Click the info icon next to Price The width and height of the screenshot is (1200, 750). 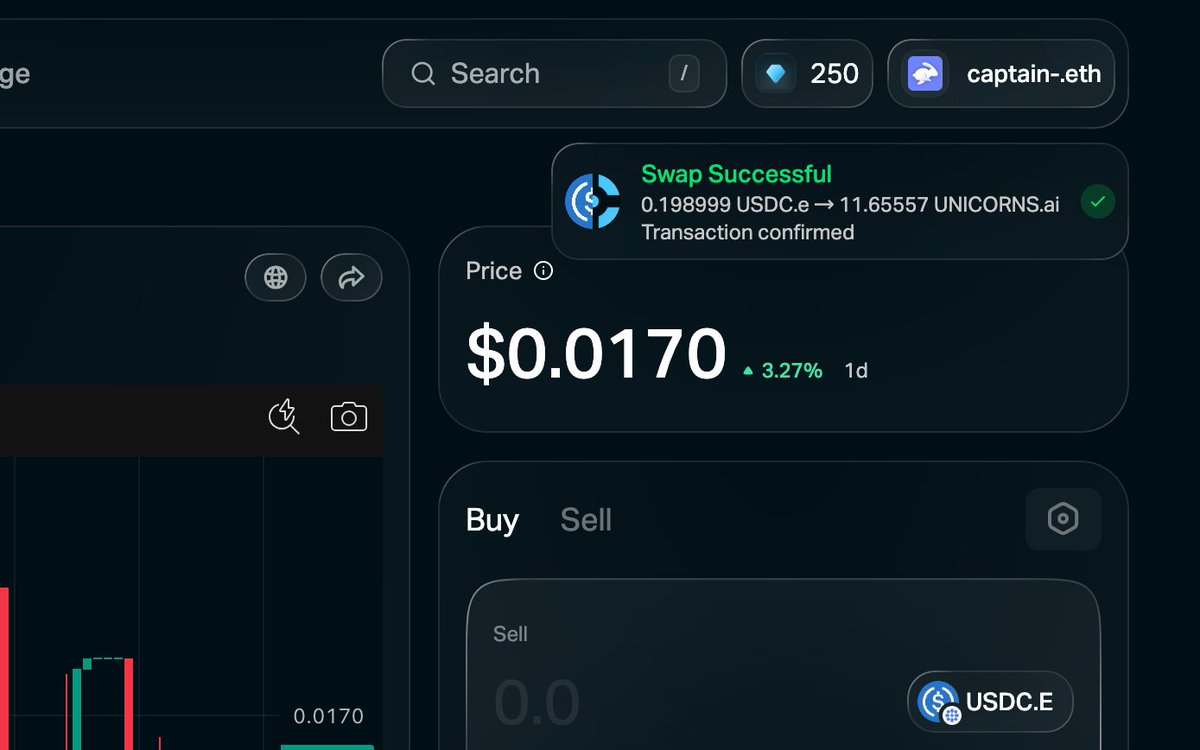(543, 271)
